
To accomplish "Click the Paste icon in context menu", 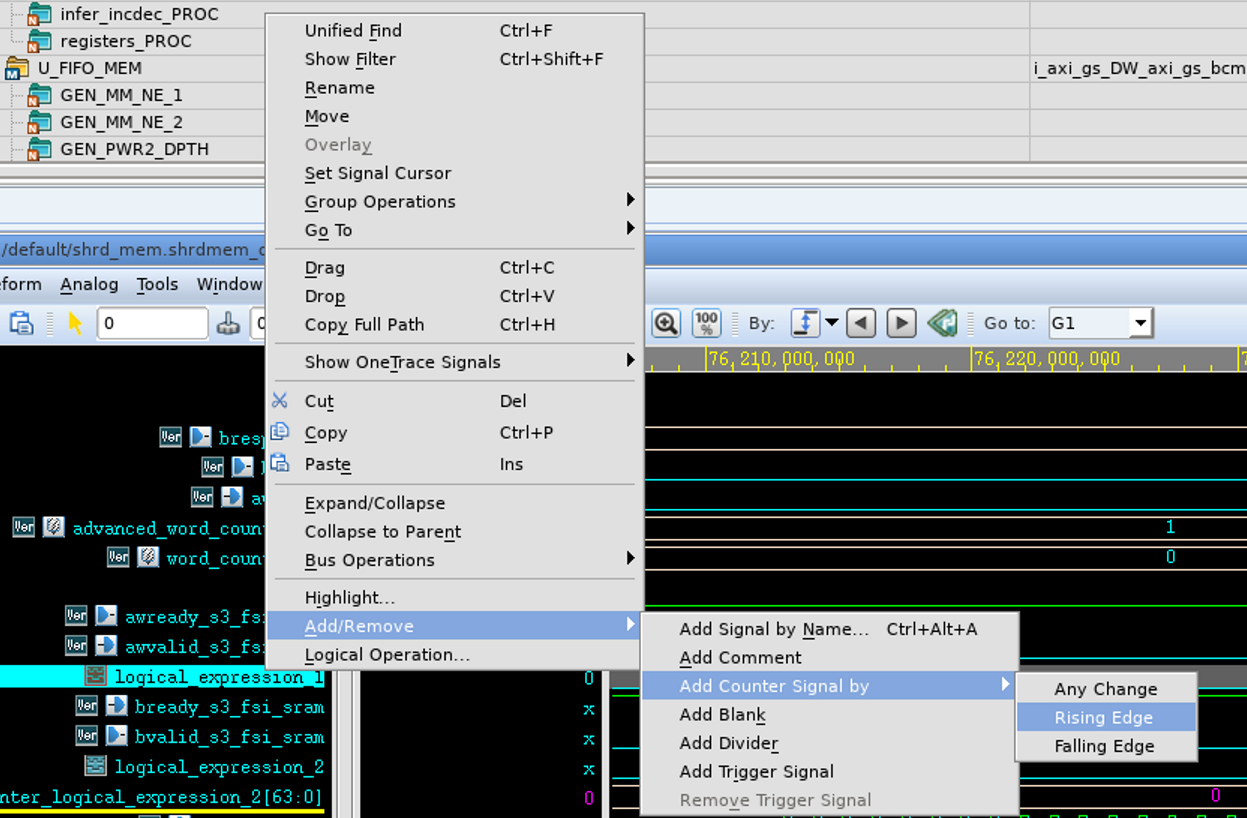I will coord(280,463).
